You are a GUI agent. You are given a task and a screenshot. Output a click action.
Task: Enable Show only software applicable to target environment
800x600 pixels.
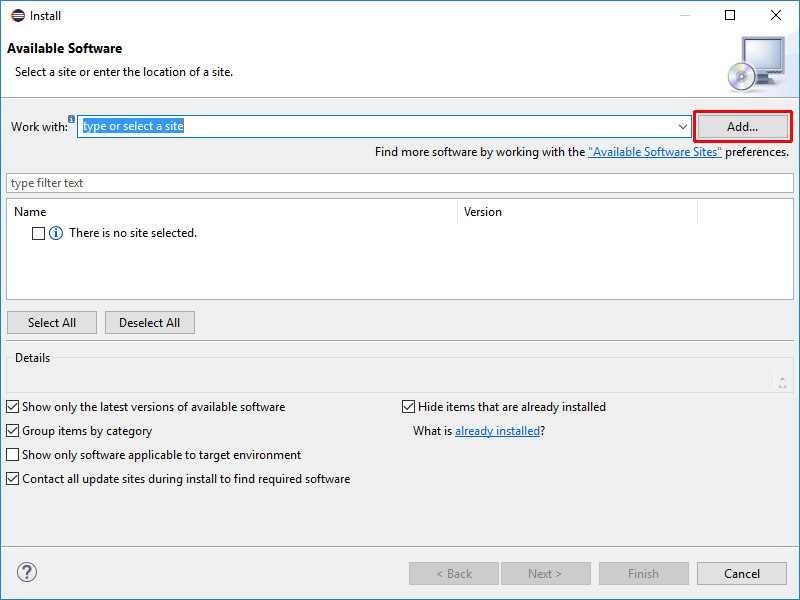coord(12,455)
